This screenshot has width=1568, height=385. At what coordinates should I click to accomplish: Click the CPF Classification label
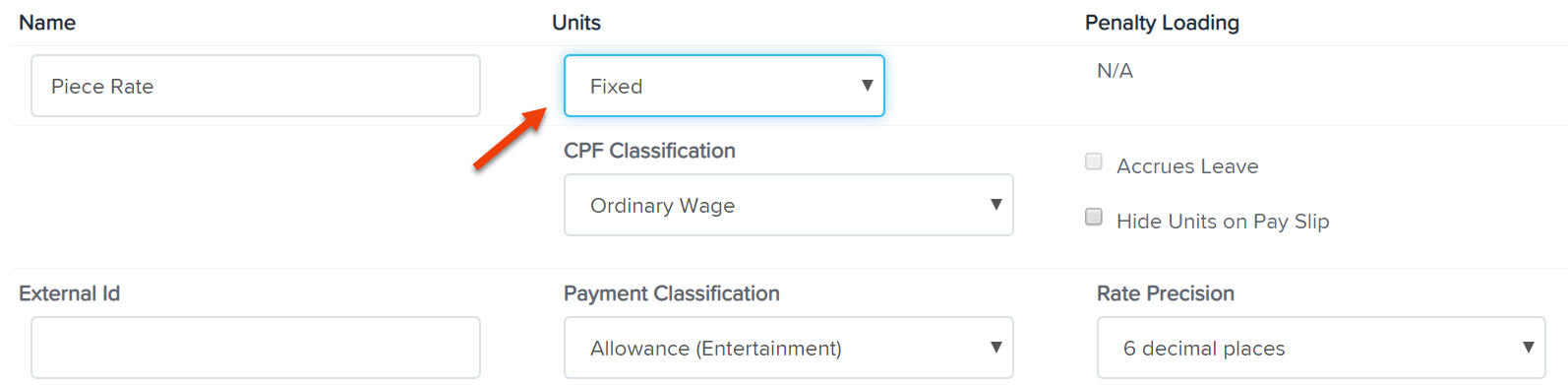tap(649, 151)
